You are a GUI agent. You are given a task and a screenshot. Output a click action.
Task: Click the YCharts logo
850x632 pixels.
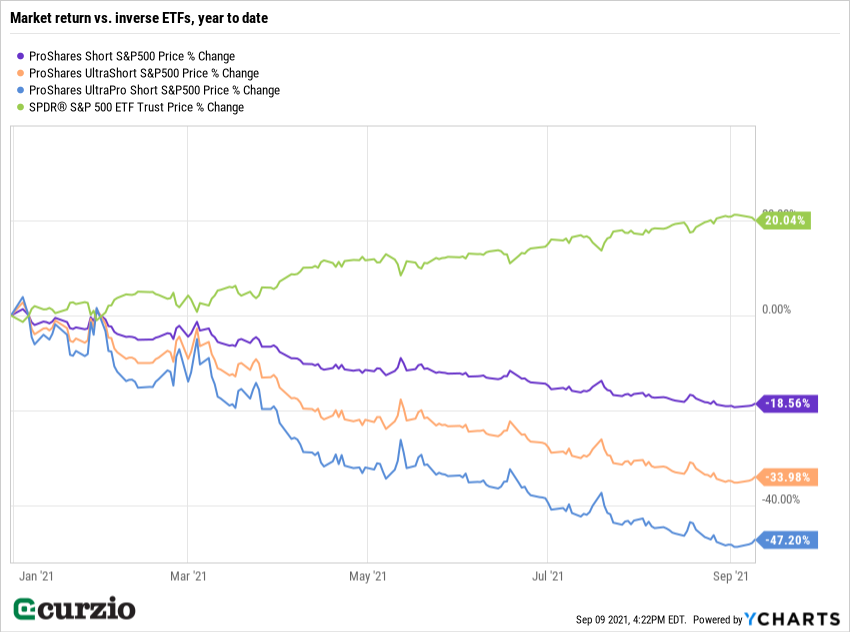(x=793, y=619)
